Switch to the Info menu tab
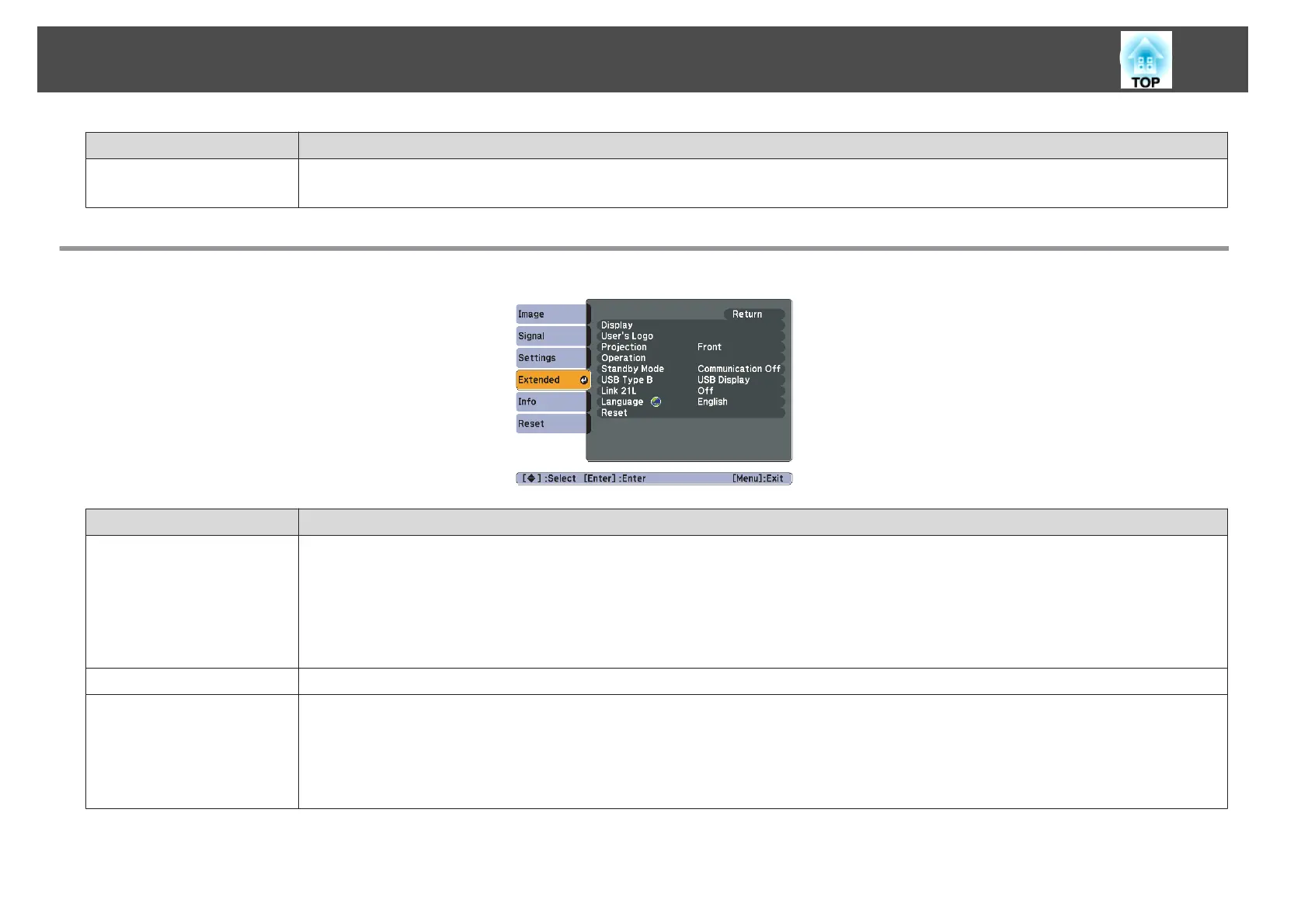Image resolution: width=1308 pixels, height=924 pixels. (x=552, y=401)
